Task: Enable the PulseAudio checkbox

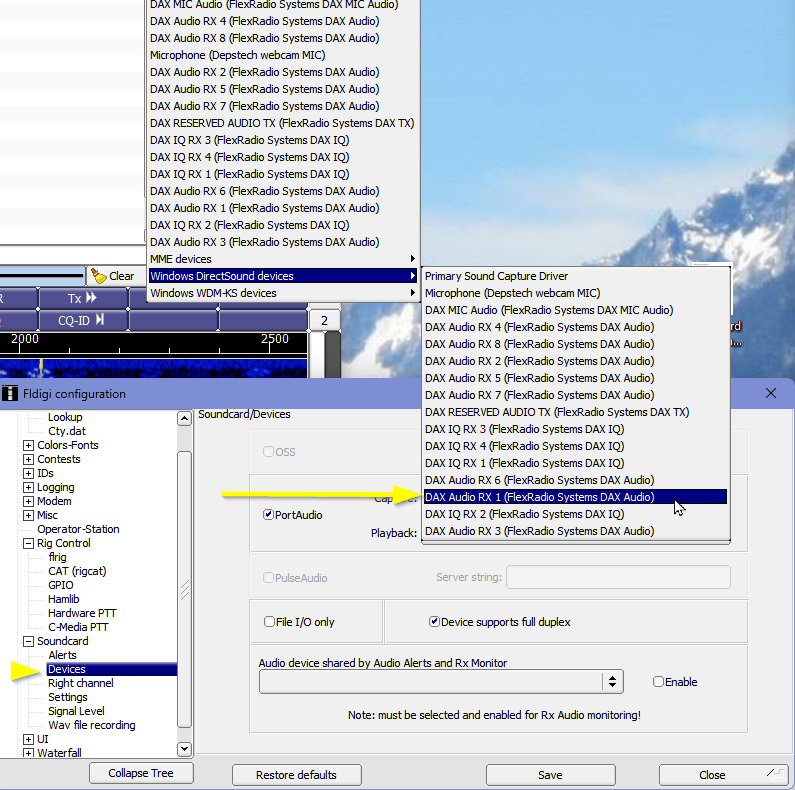Action: [268, 578]
